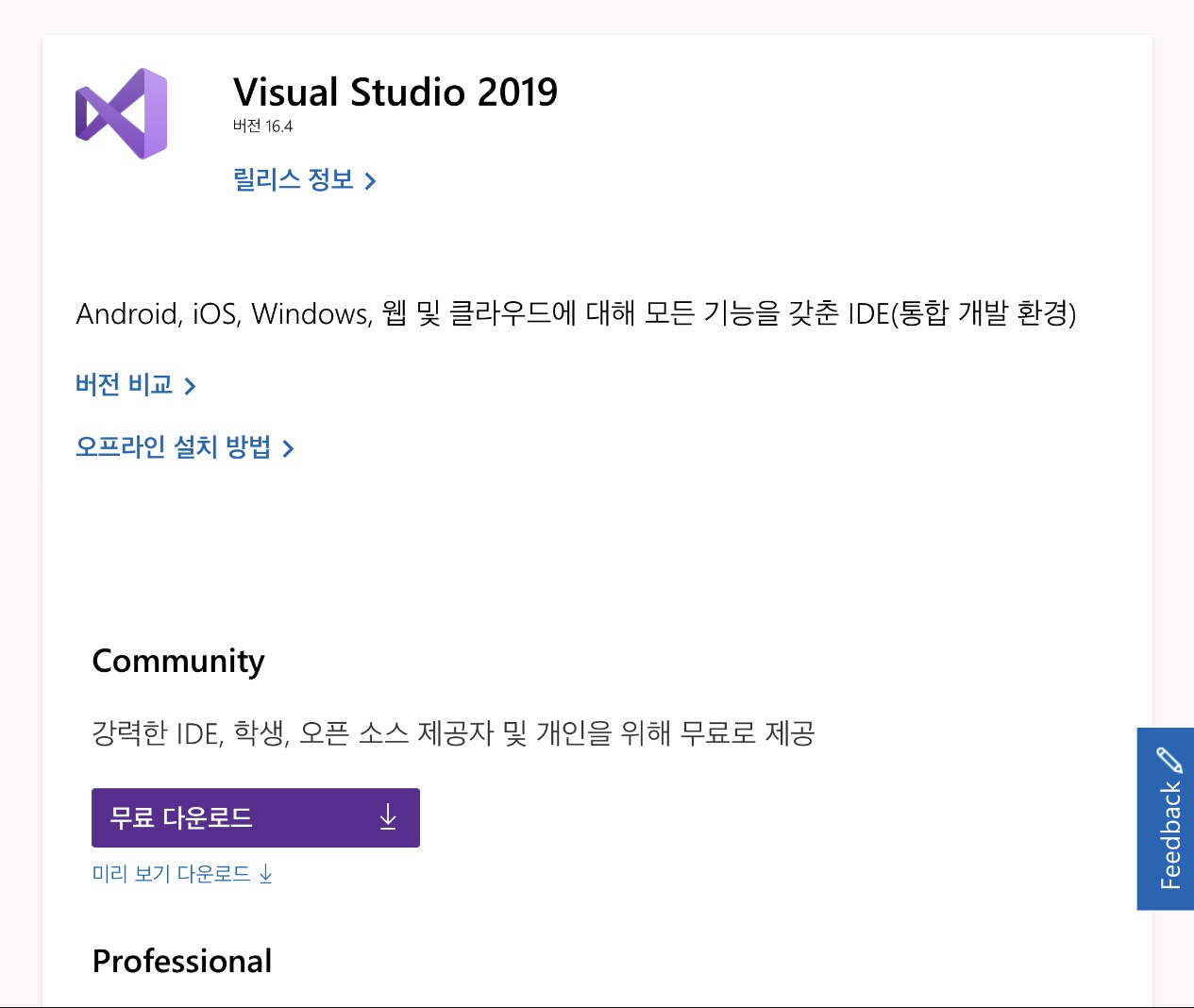1194x1008 pixels.
Task: Click the 버전 16.4 version text
Action: coord(263,126)
